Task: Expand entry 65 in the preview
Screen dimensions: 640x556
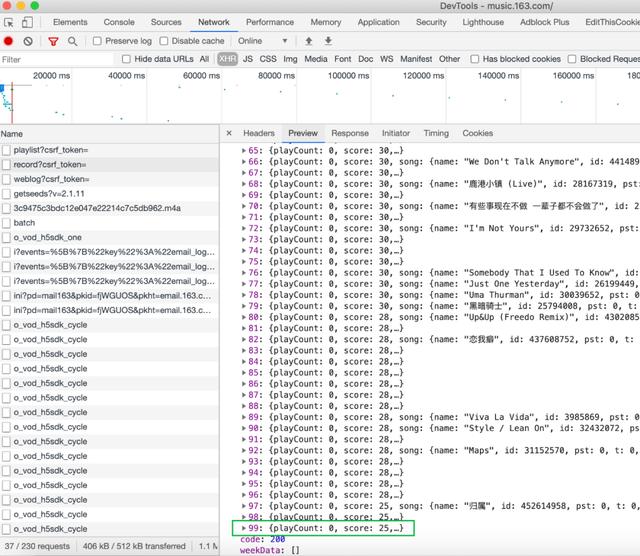Action: [244, 151]
